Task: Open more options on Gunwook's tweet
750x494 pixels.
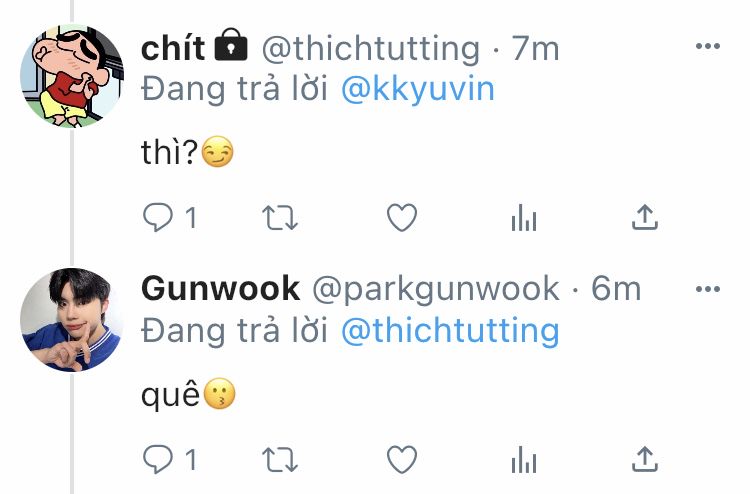Action: click(x=707, y=289)
